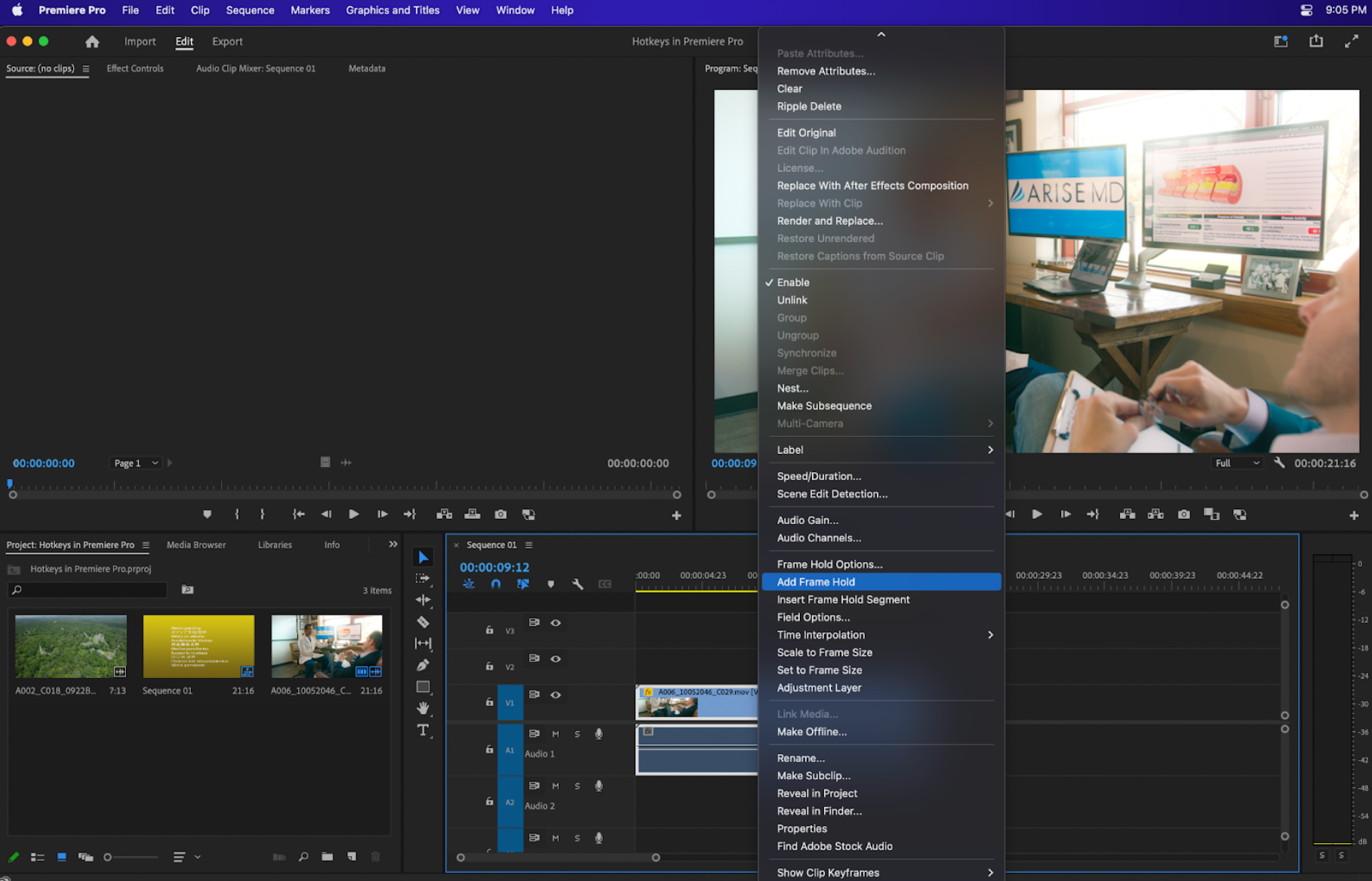Open the Full playback resolution dropdown
1372x881 pixels.
[1237, 463]
